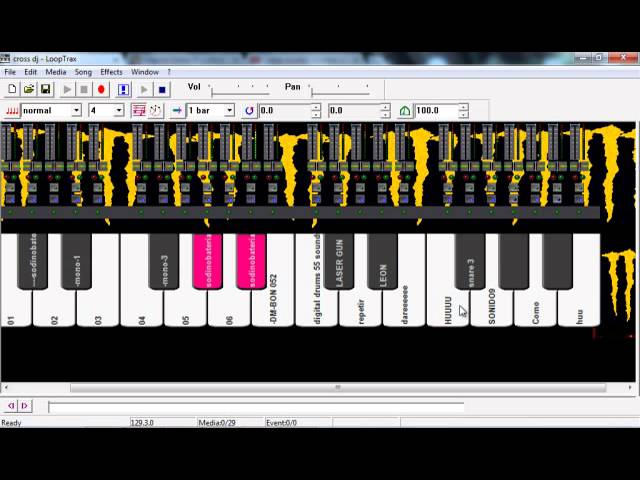
Task: Increase the second 0.0 field with up arrow
Action: tap(385, 107)
